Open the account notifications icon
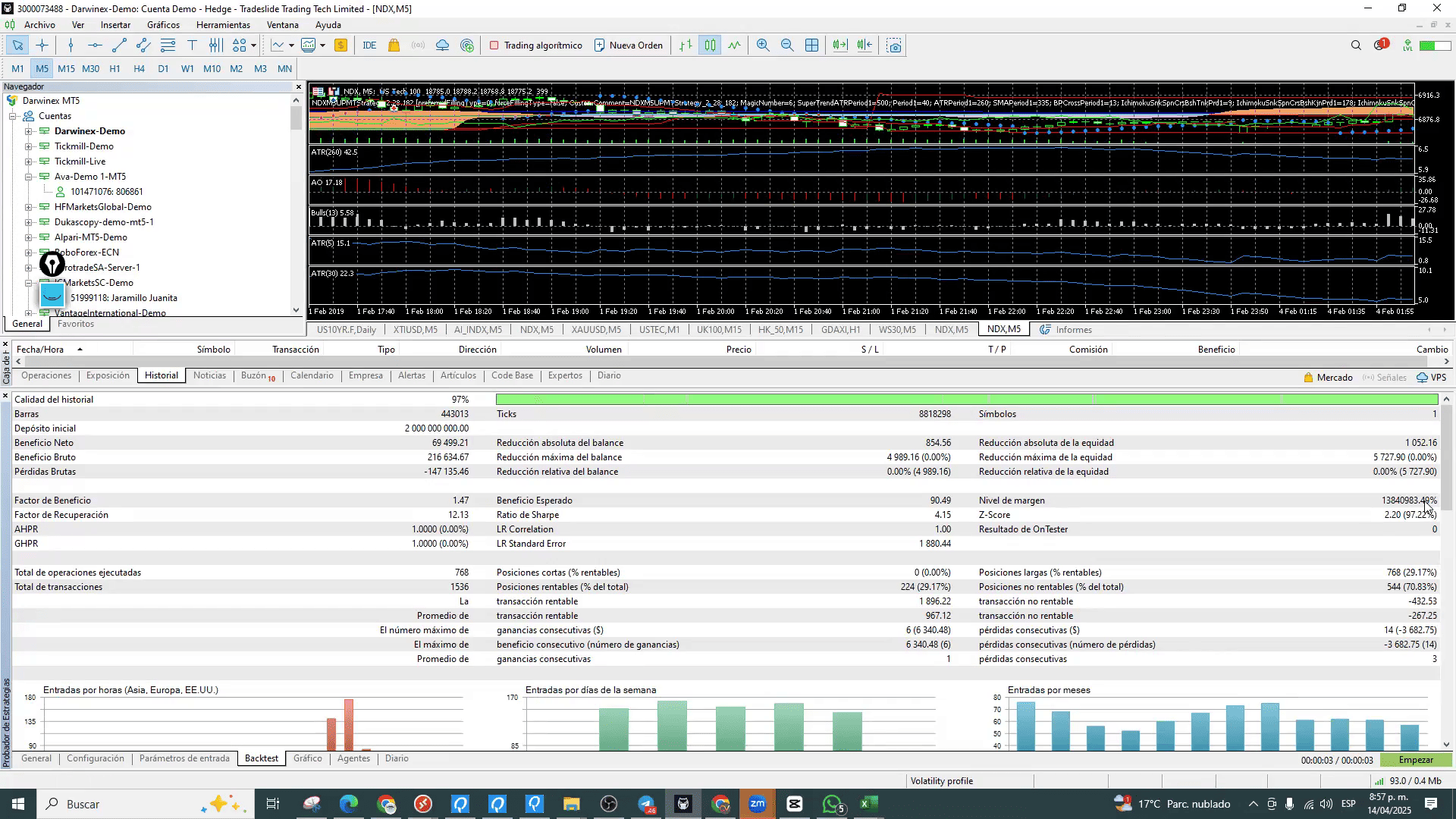The height and width of the screenshot is (819, 1456). tap(1381, 45)
